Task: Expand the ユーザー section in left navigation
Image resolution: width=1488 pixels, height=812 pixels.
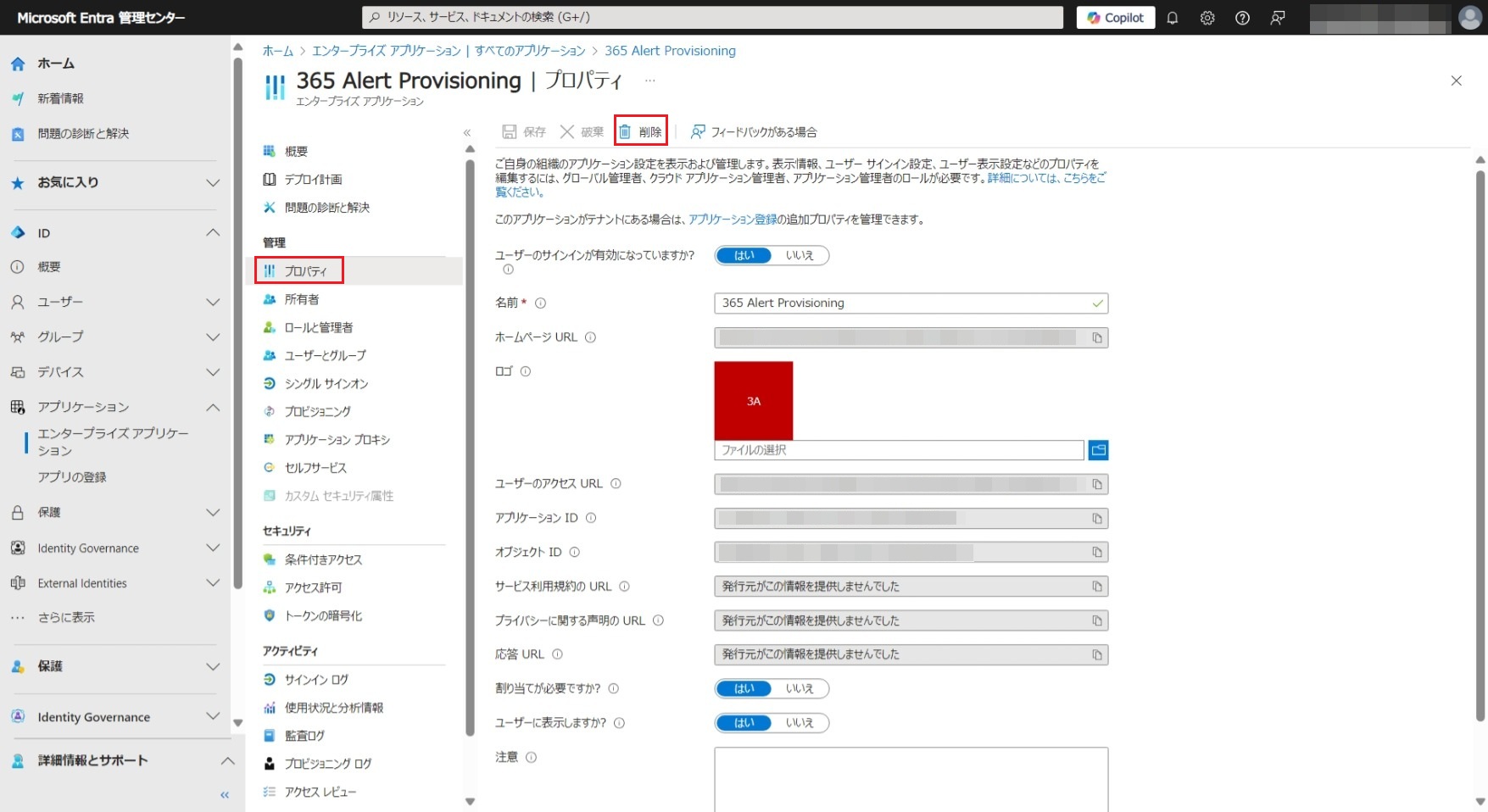Action: tap(213, 302)
